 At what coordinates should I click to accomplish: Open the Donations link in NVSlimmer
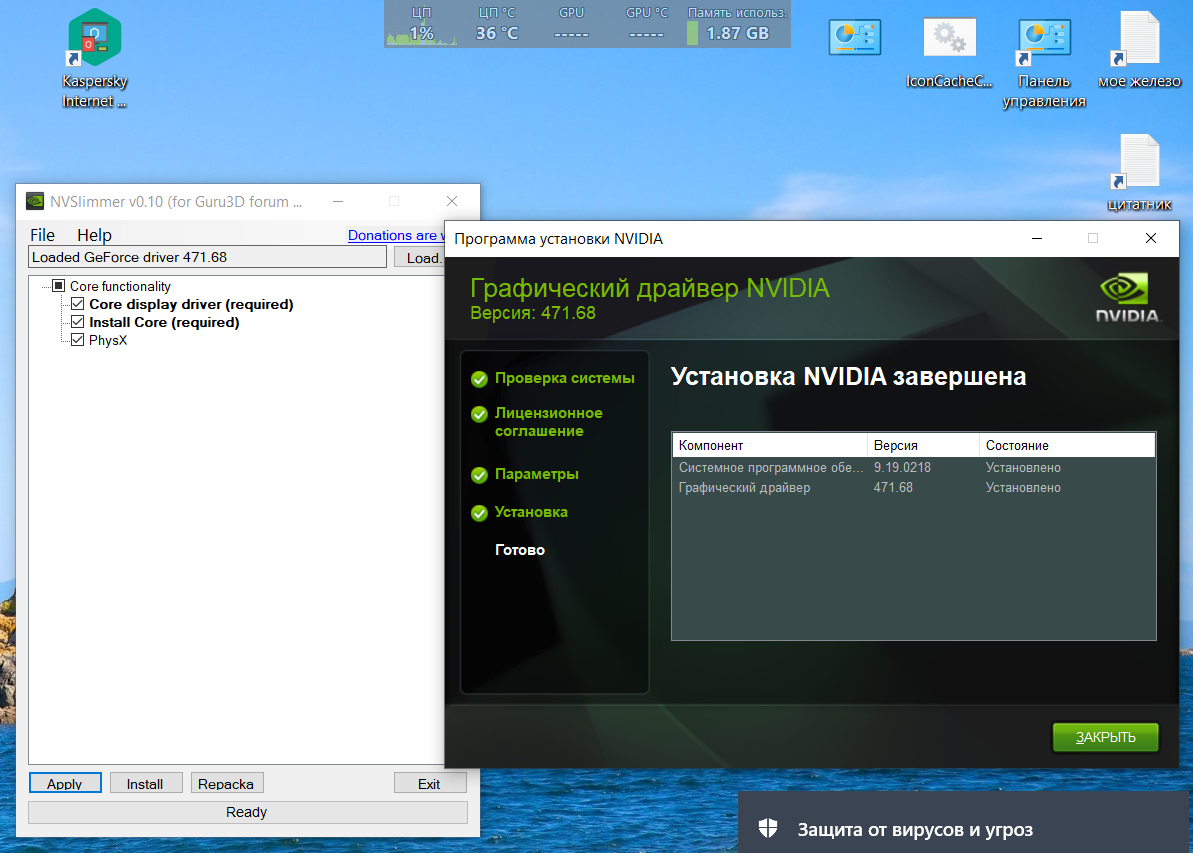tap(396, 235)
